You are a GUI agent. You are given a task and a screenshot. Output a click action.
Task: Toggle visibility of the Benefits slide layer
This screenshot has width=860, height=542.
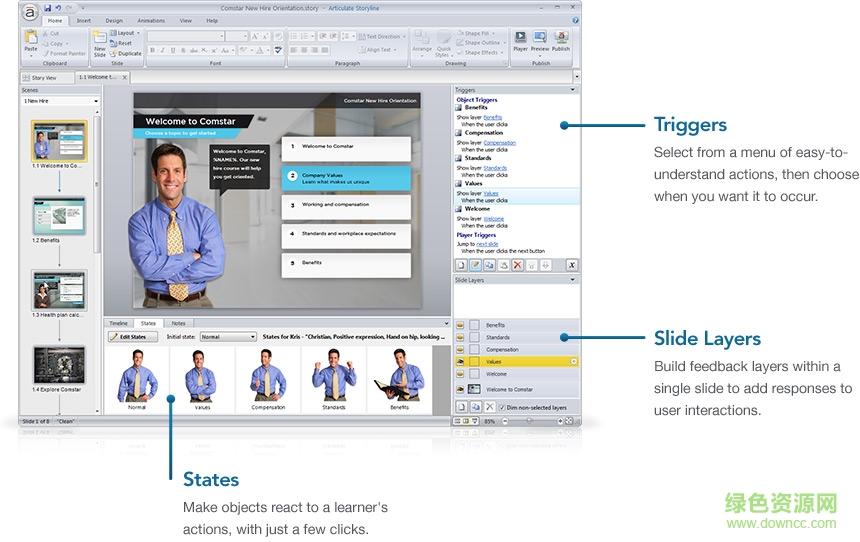point(461,325)
